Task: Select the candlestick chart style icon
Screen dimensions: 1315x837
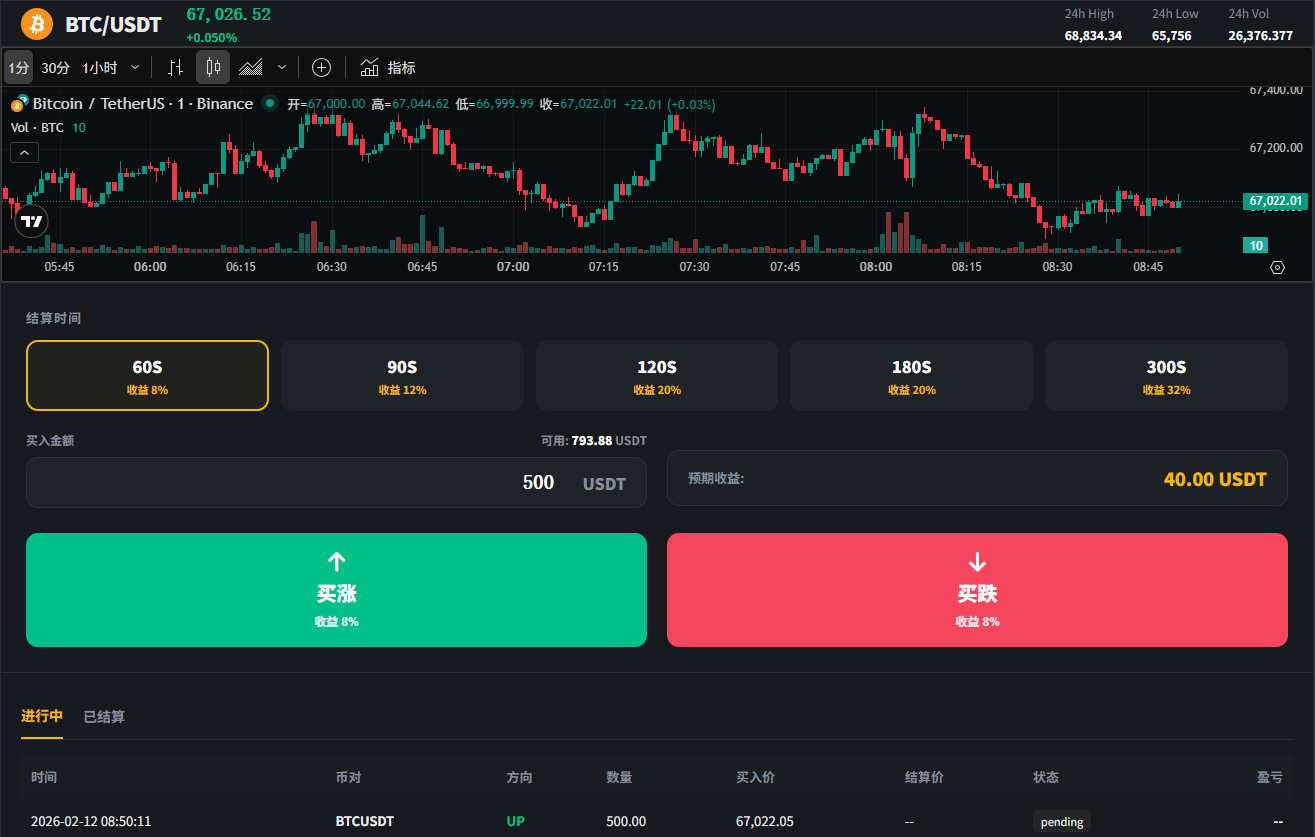Action: 212,68
